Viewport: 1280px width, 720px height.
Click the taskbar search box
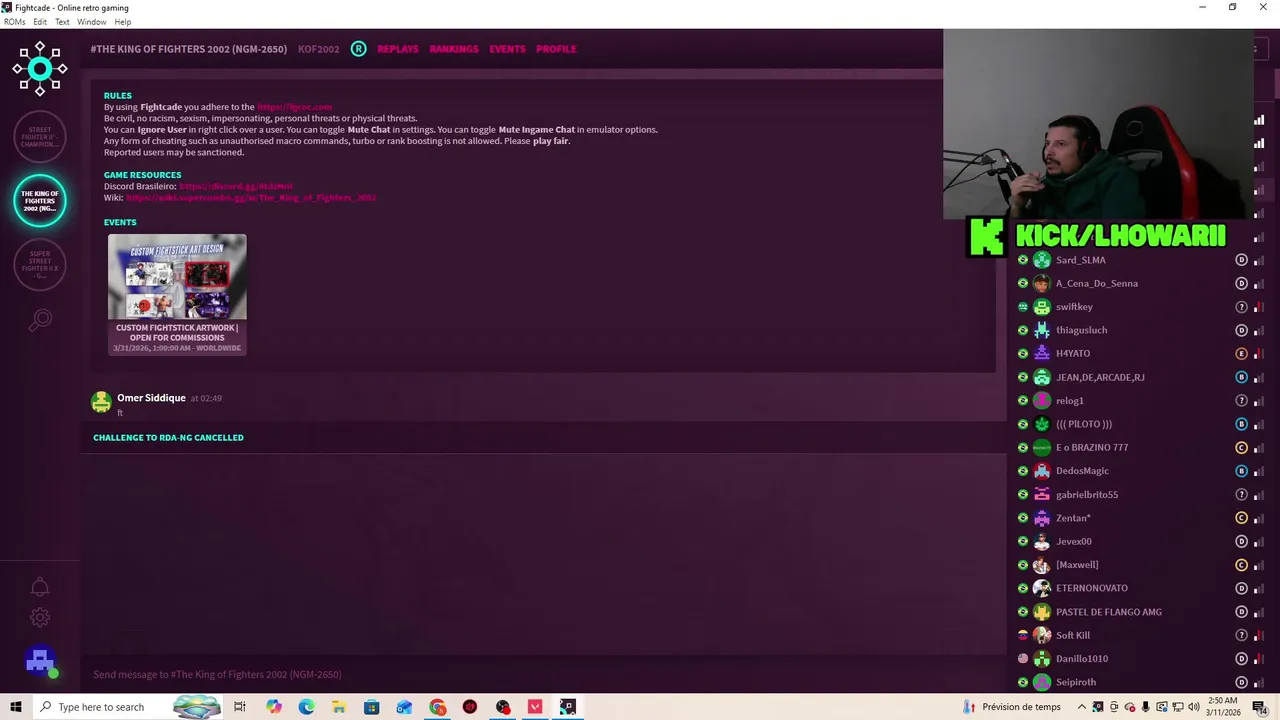click(x=128, y=707)
